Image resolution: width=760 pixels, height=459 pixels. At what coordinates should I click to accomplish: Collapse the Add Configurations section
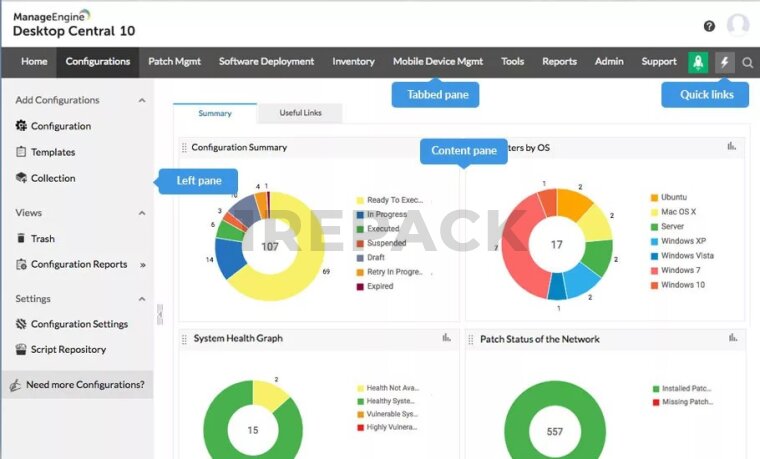(142, 100)
